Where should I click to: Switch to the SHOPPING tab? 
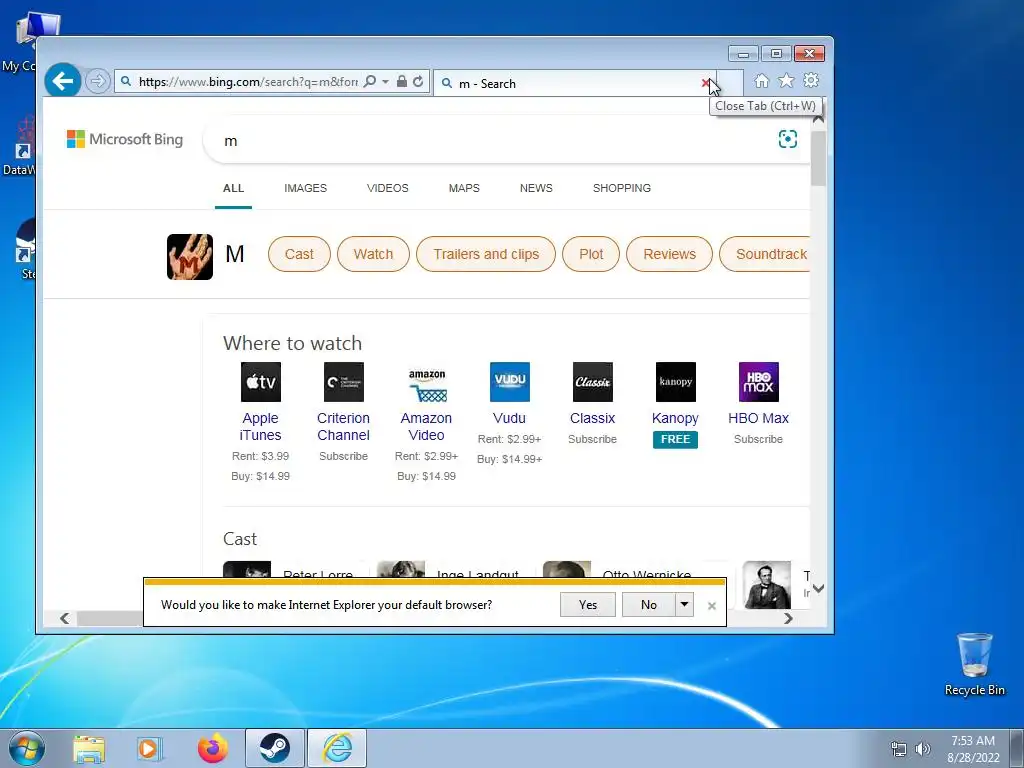pyautogui.click(x=622, y=188)
